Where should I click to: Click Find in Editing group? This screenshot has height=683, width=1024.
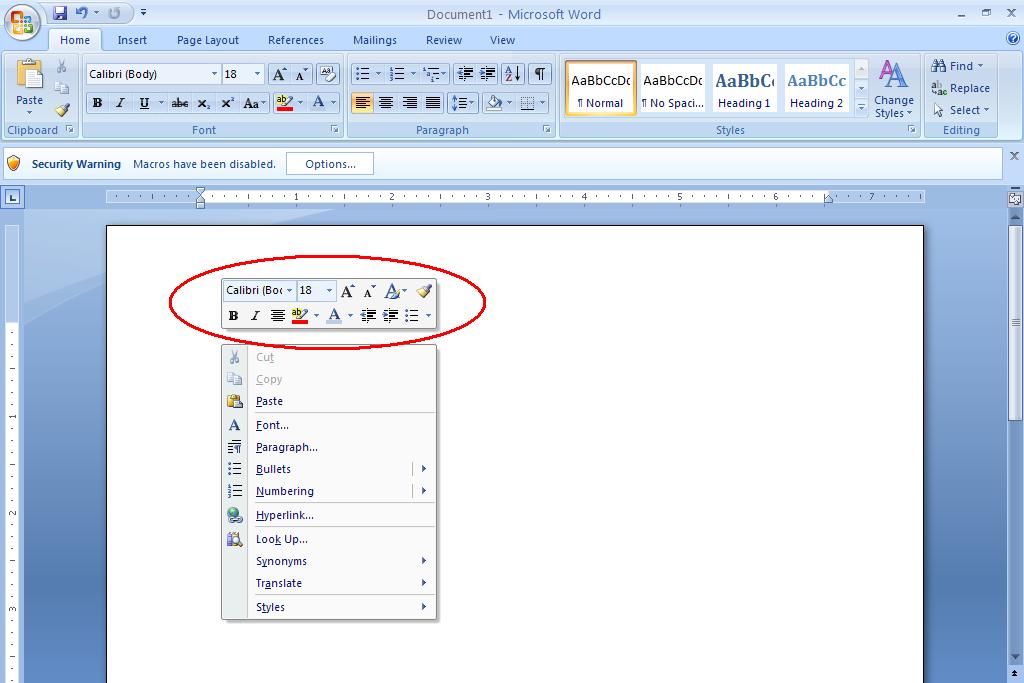(957, 66)
